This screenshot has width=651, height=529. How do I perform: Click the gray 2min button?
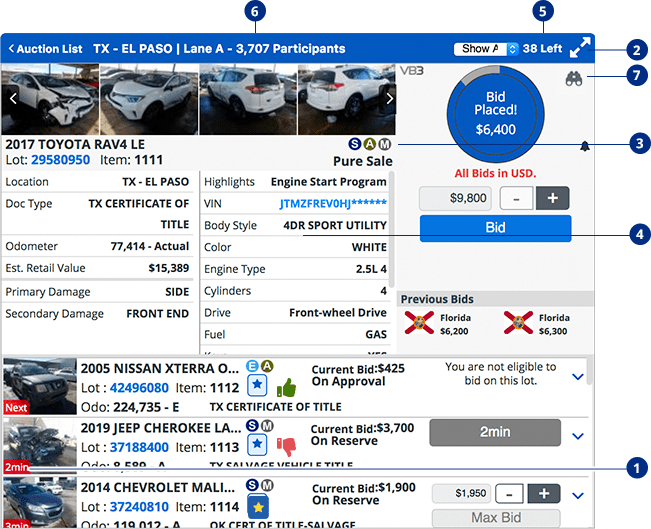coord(495,432)
